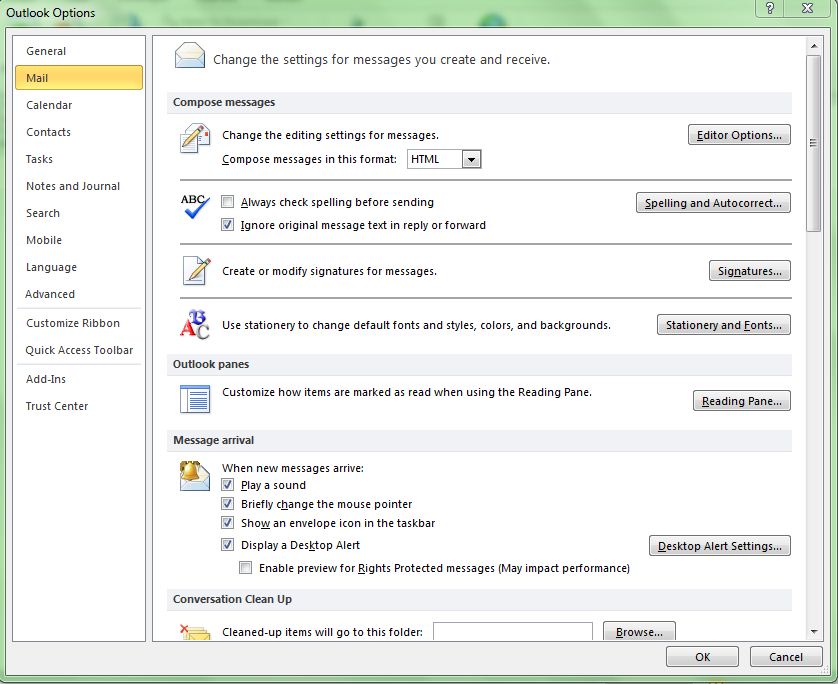Click the Reading Pane layout icon
This screenshot has width=838, height=684.
(x=195, y=399)
